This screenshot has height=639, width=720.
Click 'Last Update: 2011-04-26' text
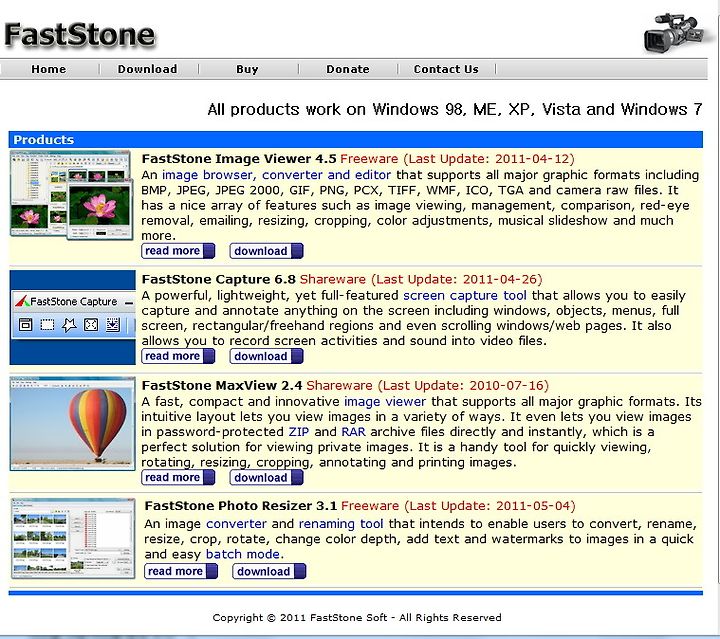pyautogui.click(x=457, y=279)
